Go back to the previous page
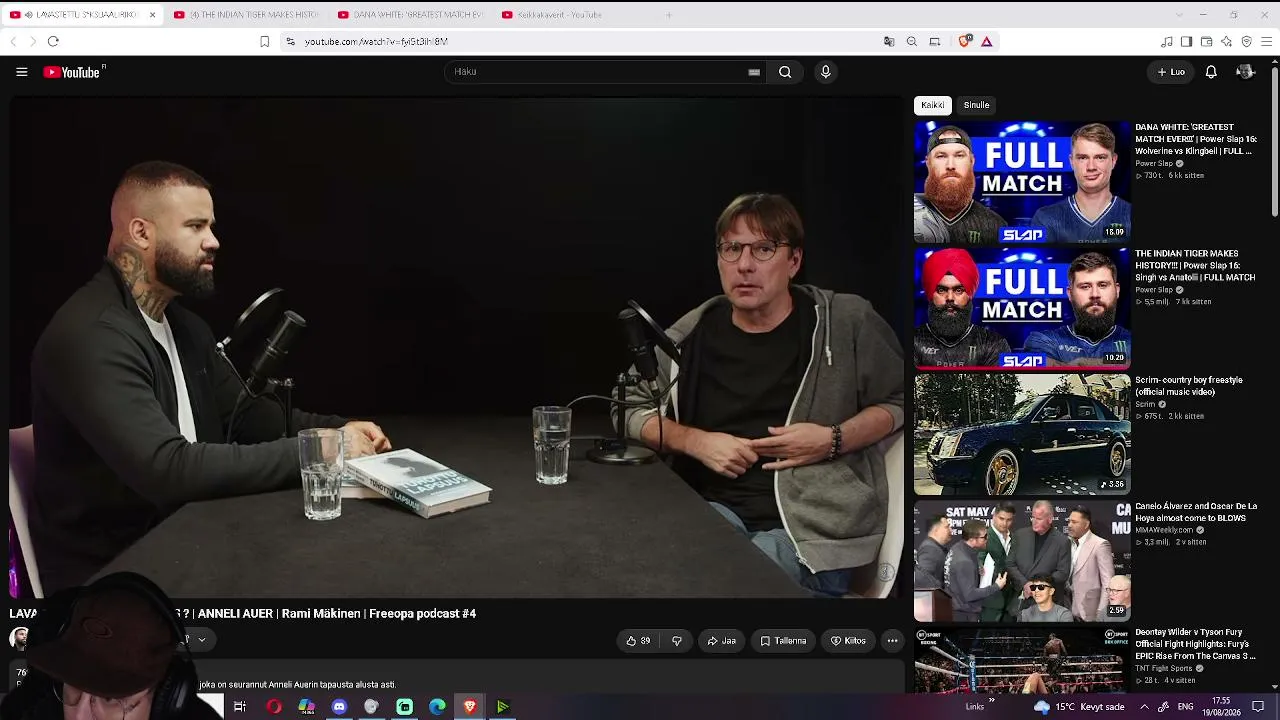Image resolution: width=1280 pixels, height=720 pixels. pos(13,41)
